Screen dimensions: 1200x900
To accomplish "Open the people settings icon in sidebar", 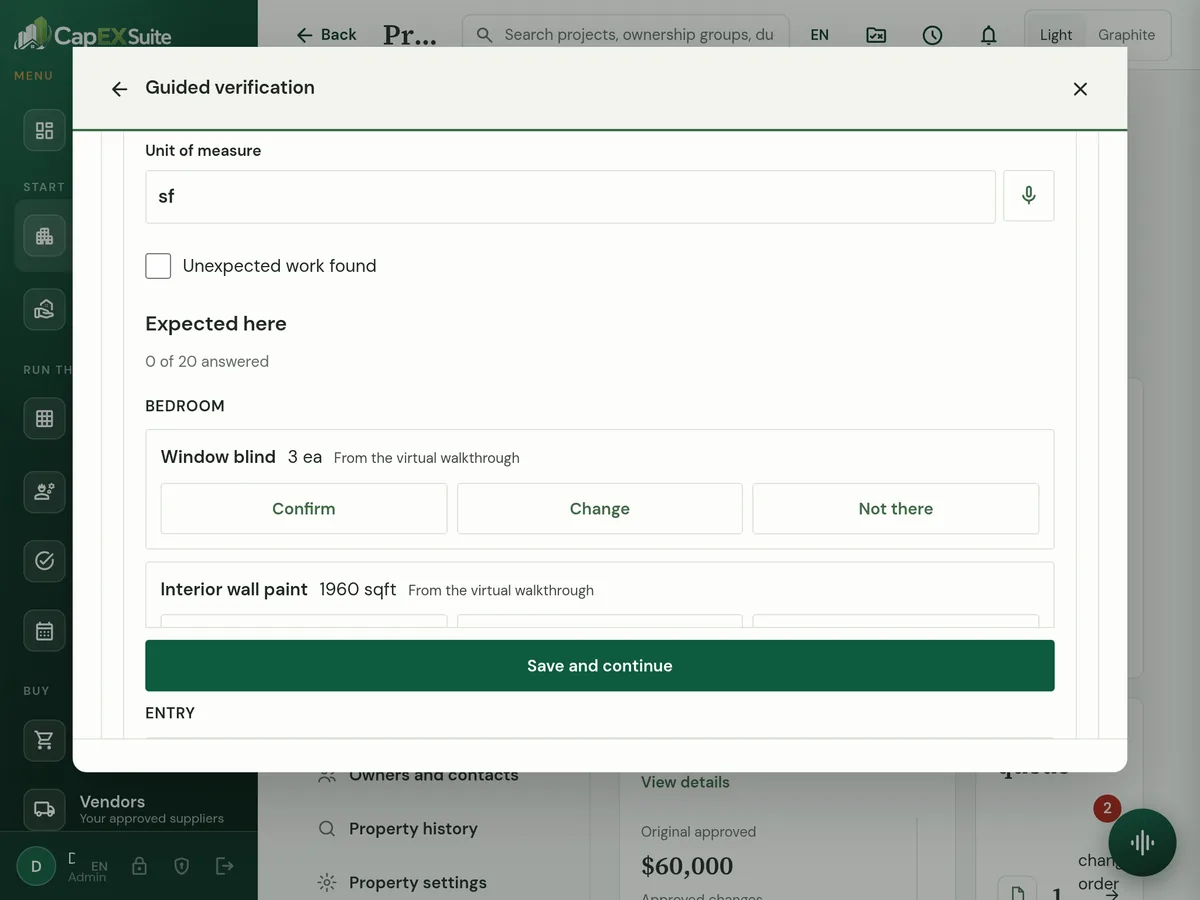I will (44, 491).
